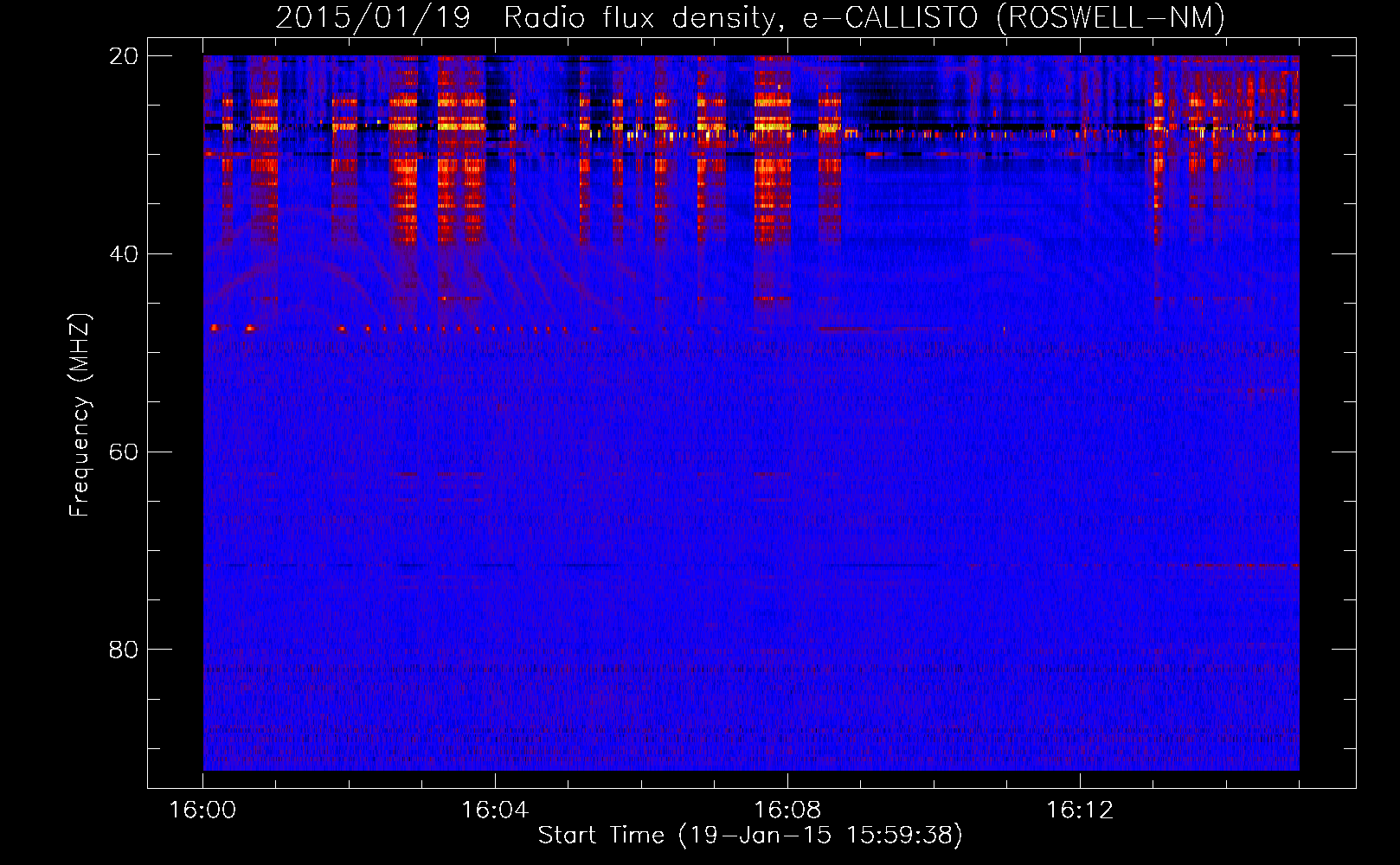The width and height of the screenshot is (1400, 865).
Task: Click the 'Frequency (MHZ)' y-axis label
Action: [x=80, y=415]
